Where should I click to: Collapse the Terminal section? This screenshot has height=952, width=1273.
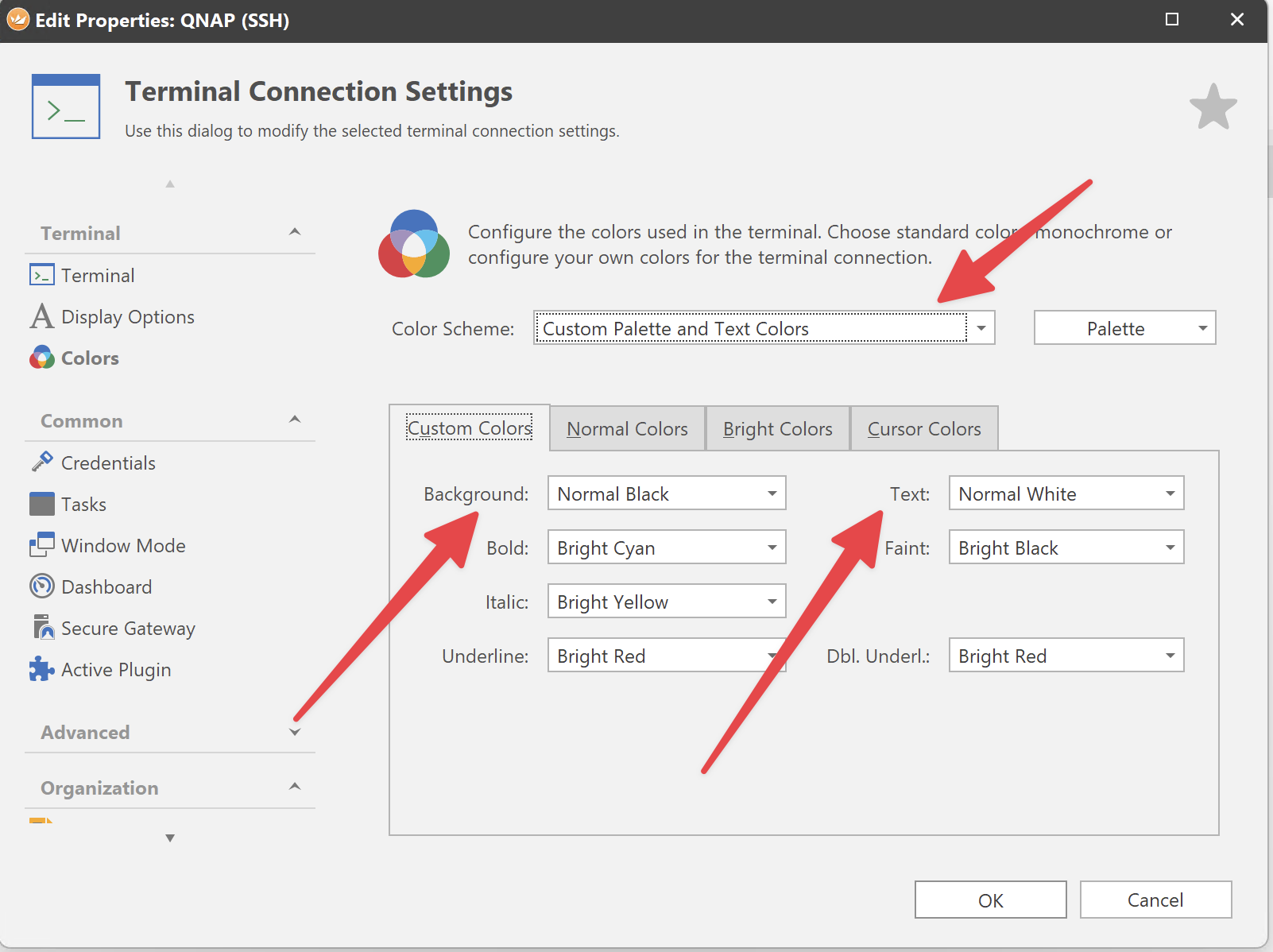(295, 232)
